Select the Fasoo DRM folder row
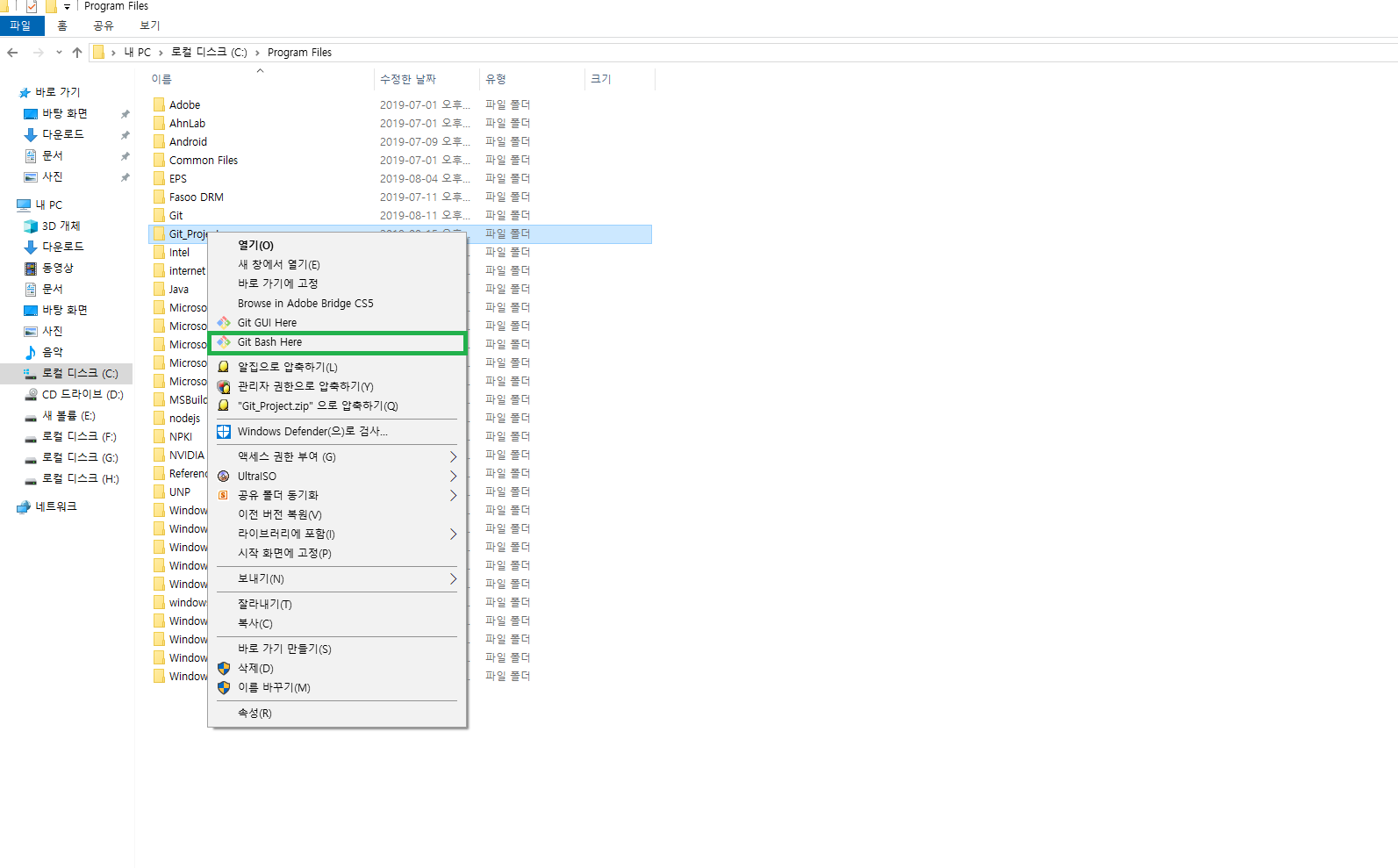This screenshot has width=1398, height=868. pyautogui.click(x=400, y=197)
